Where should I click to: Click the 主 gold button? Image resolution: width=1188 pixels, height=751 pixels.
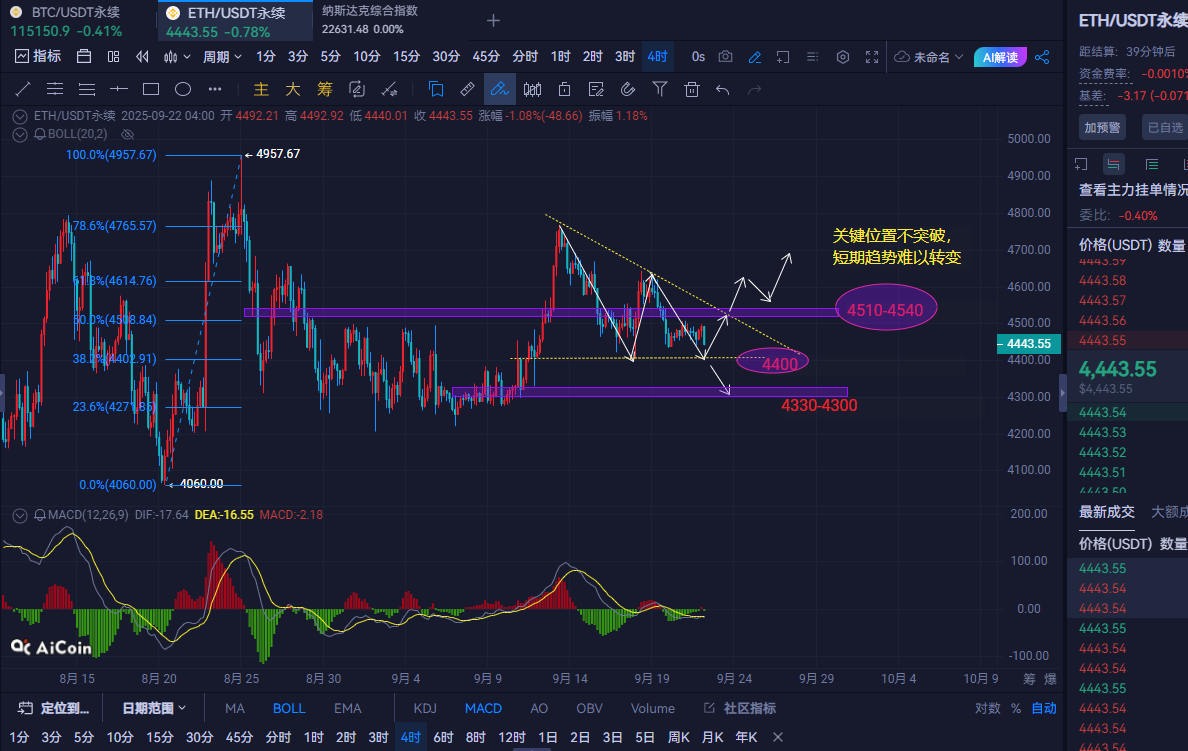261,89
